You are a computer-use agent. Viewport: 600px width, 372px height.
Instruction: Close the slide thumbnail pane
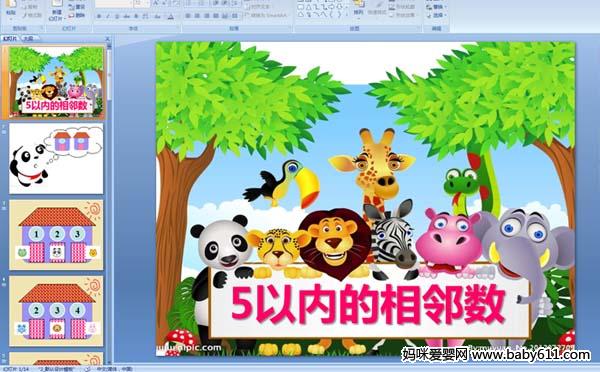pyautogui.click(x=108, y=38)
